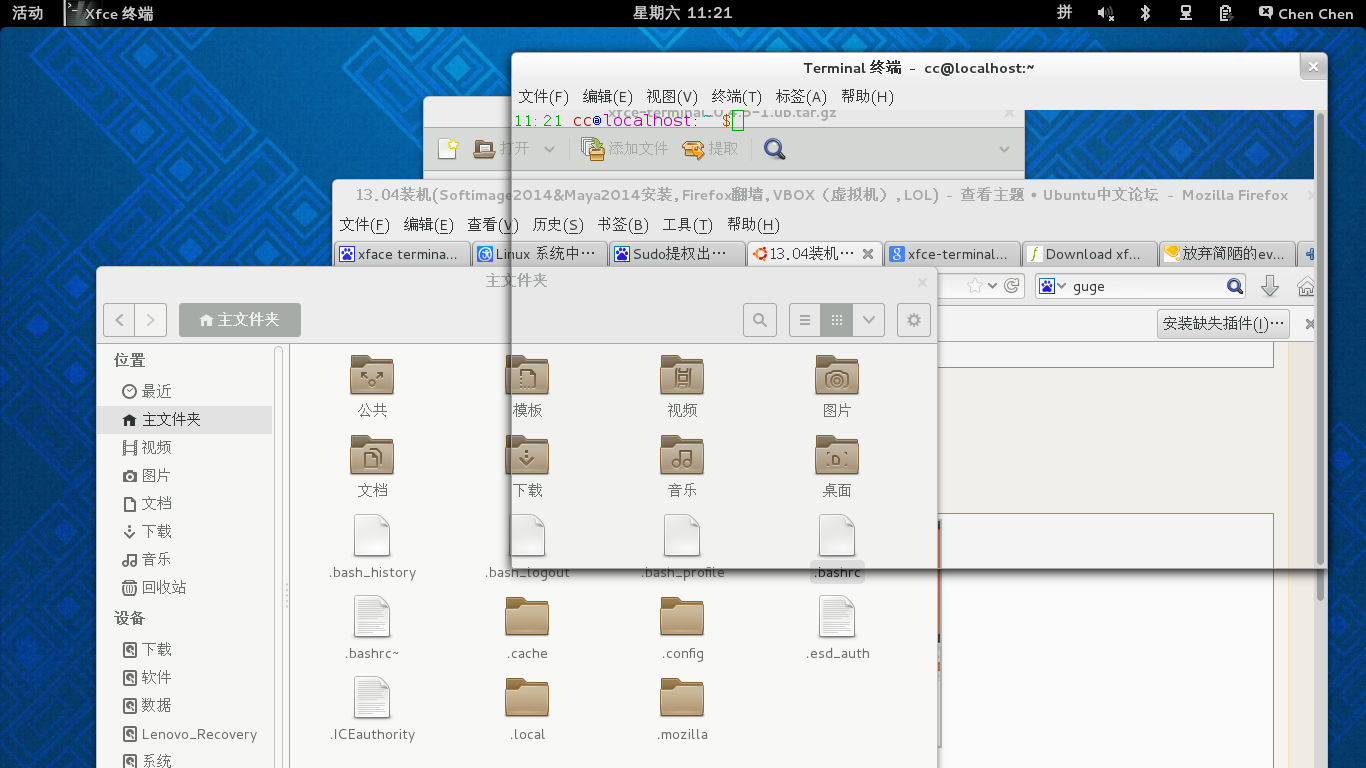Viewport: 1366px width, 768px height.
Task: Click archive manager new archive icon
Action: 448,149
